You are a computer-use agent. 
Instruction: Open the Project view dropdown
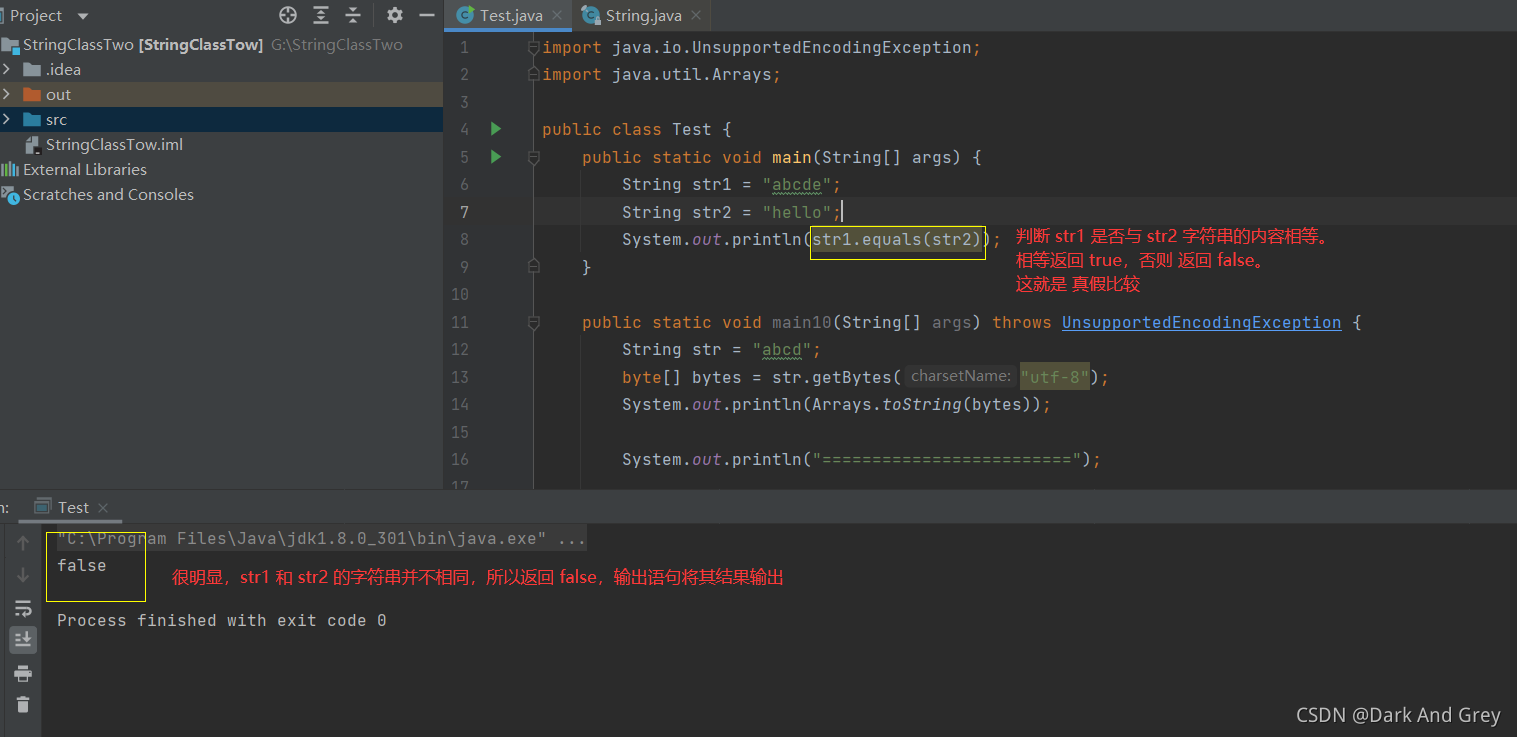tap(82, 16)
